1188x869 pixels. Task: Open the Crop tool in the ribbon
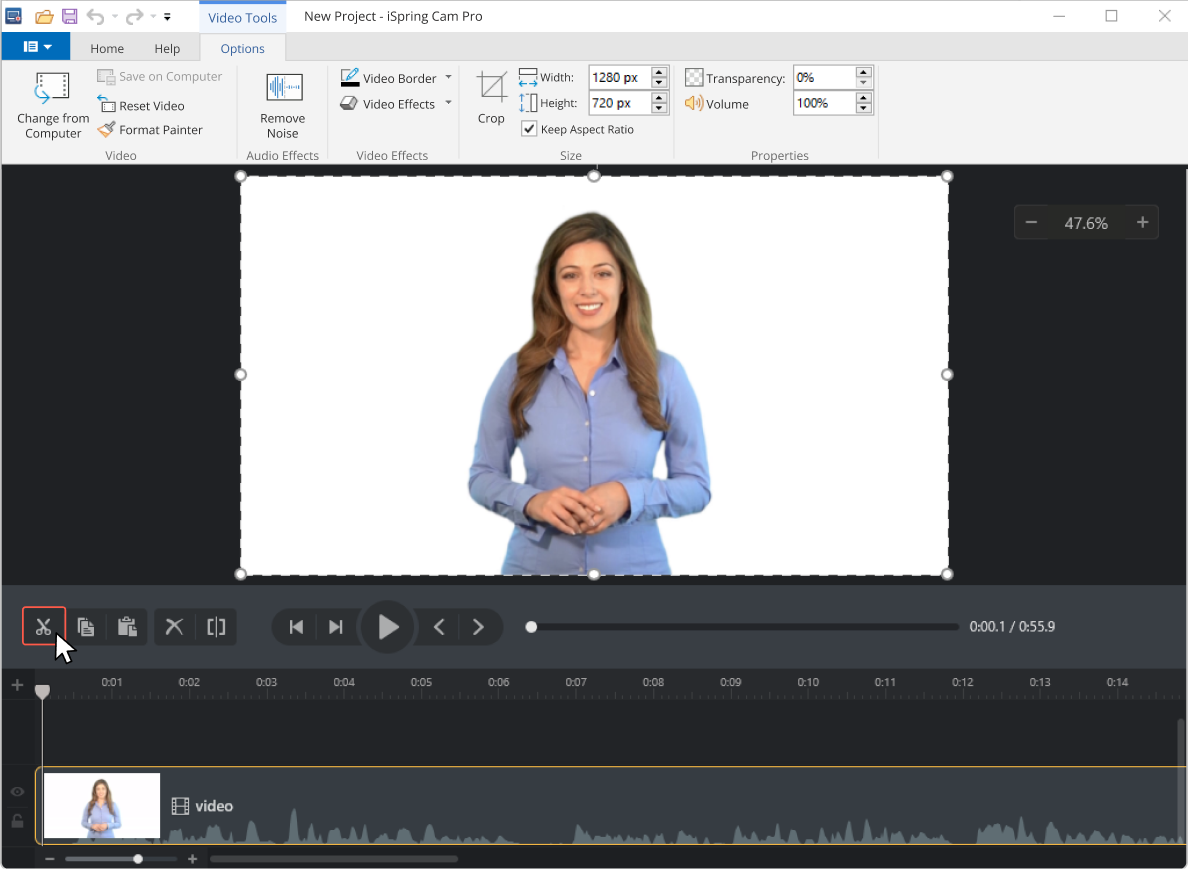click(x=490, y=95)
